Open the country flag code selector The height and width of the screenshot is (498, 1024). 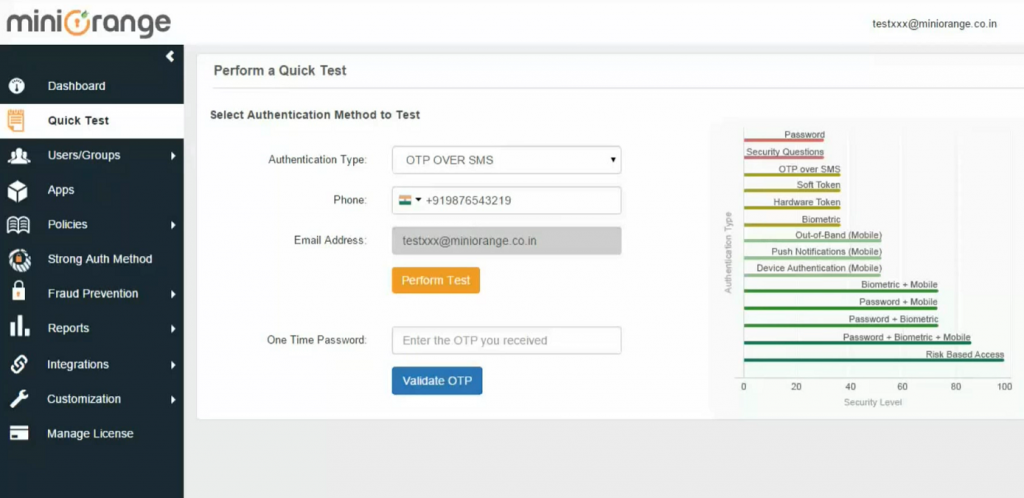[x=409, y=200]
